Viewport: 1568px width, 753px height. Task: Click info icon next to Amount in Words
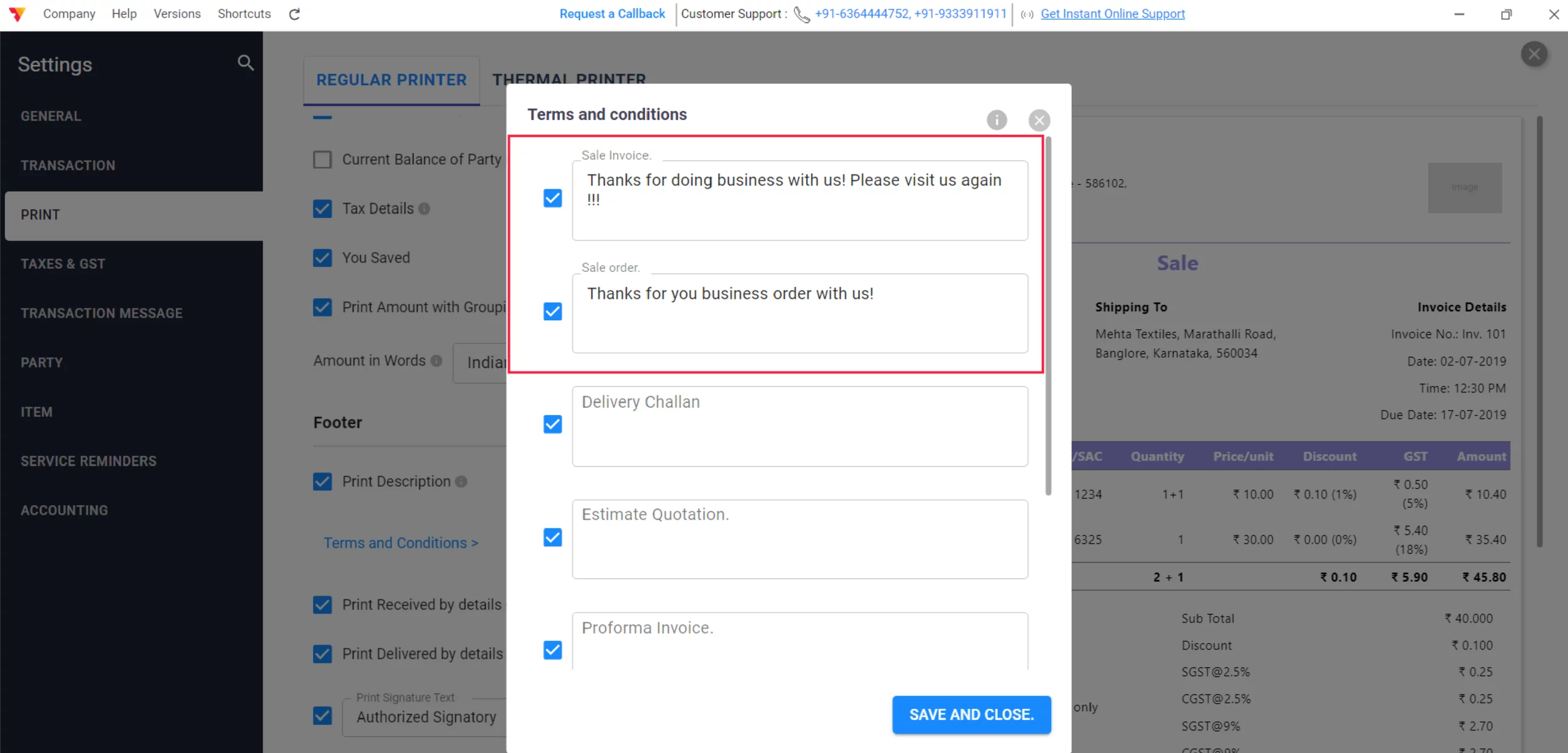(x=436, y=361)
